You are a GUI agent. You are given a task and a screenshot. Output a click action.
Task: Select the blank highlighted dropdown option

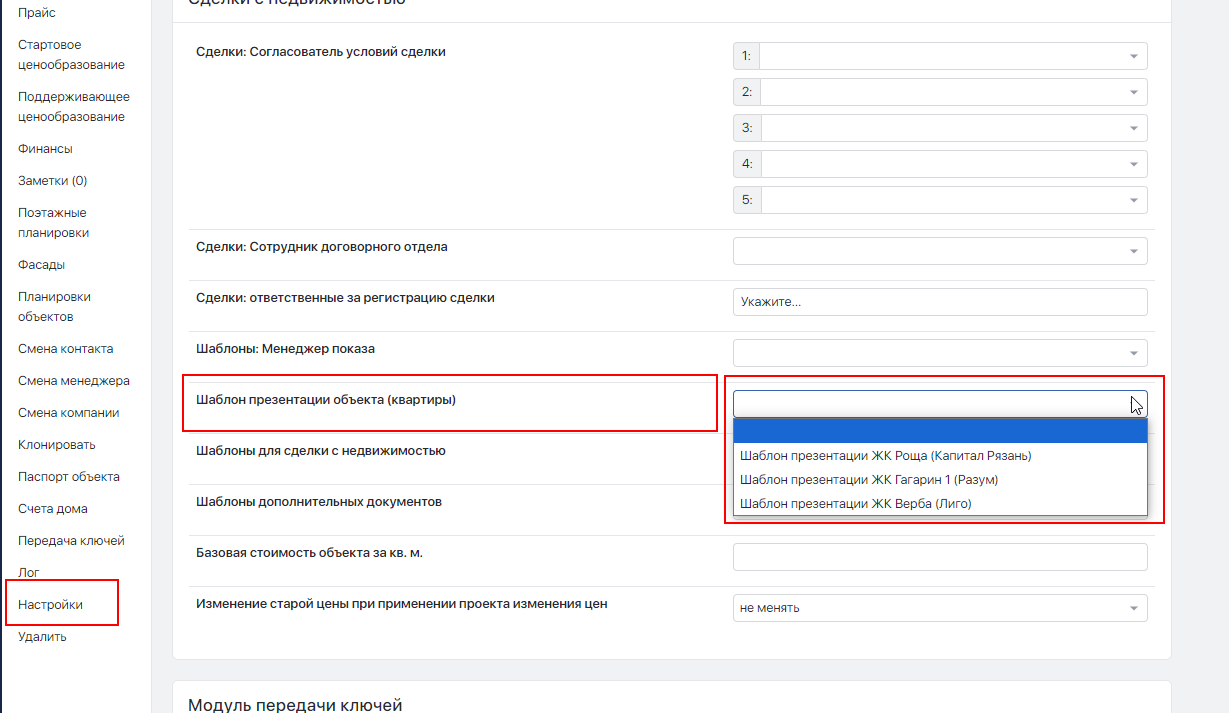click(x=939, y=430)
